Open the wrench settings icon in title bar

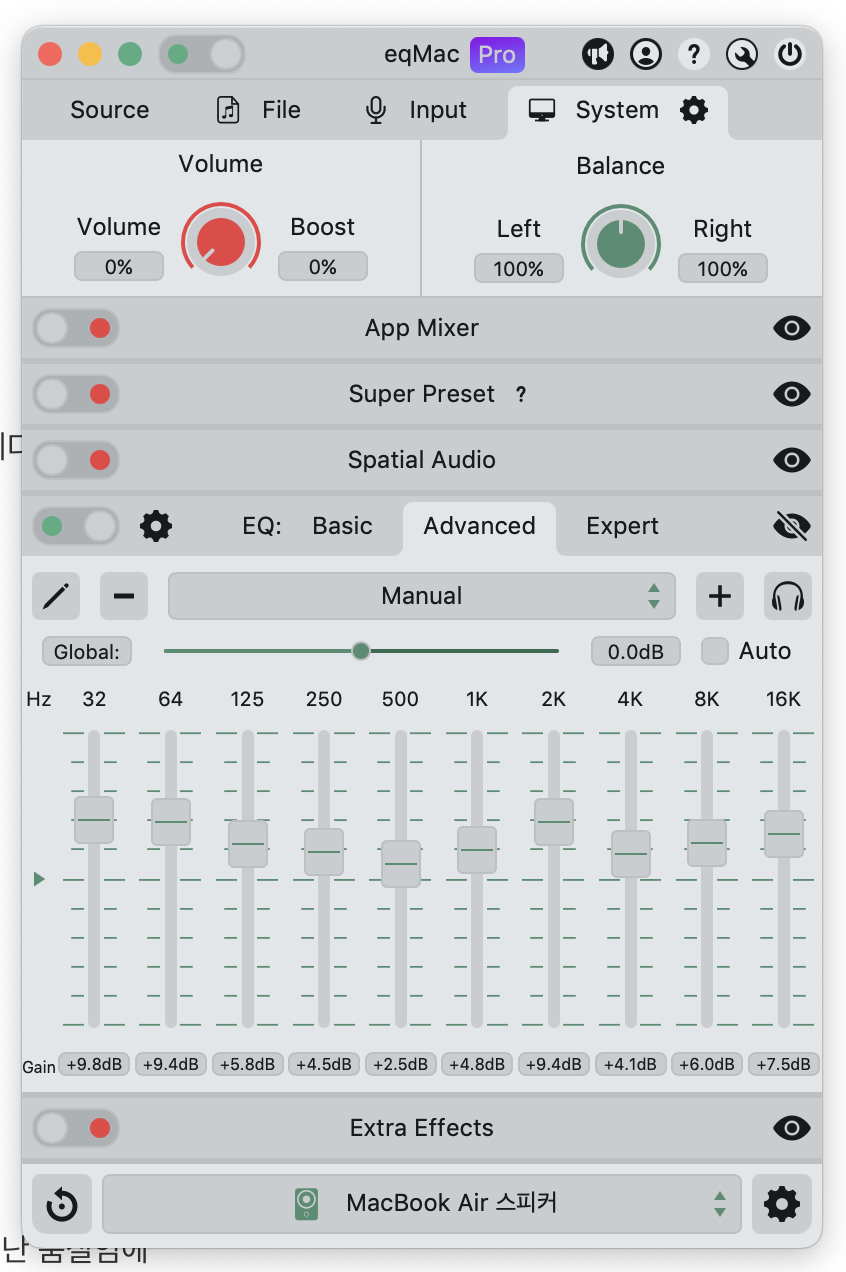point(742,54)
